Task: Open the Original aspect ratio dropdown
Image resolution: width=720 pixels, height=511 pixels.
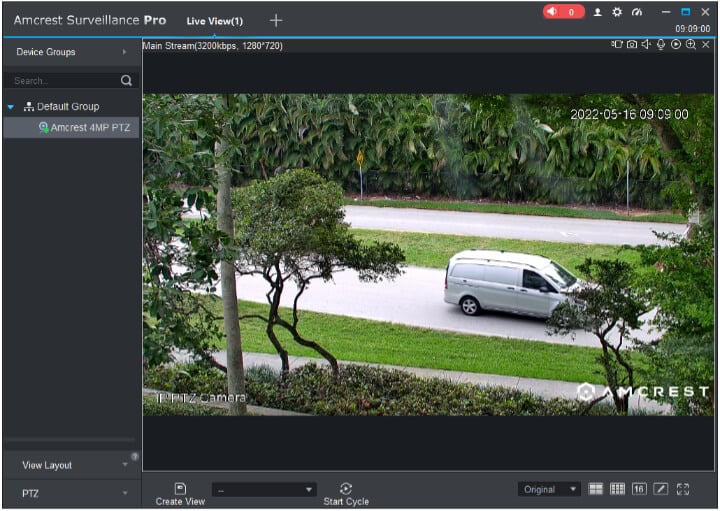Action: pyautogui.click(x=549, y=489)
